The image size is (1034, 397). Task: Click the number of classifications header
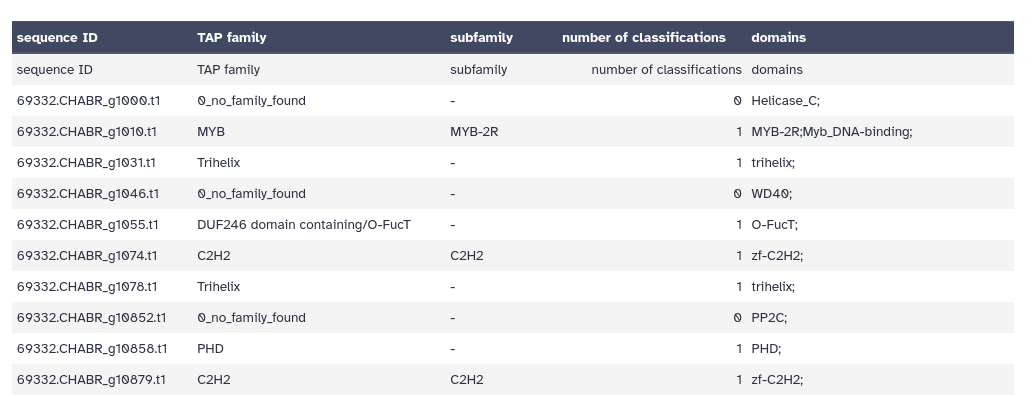click(644, 38)
